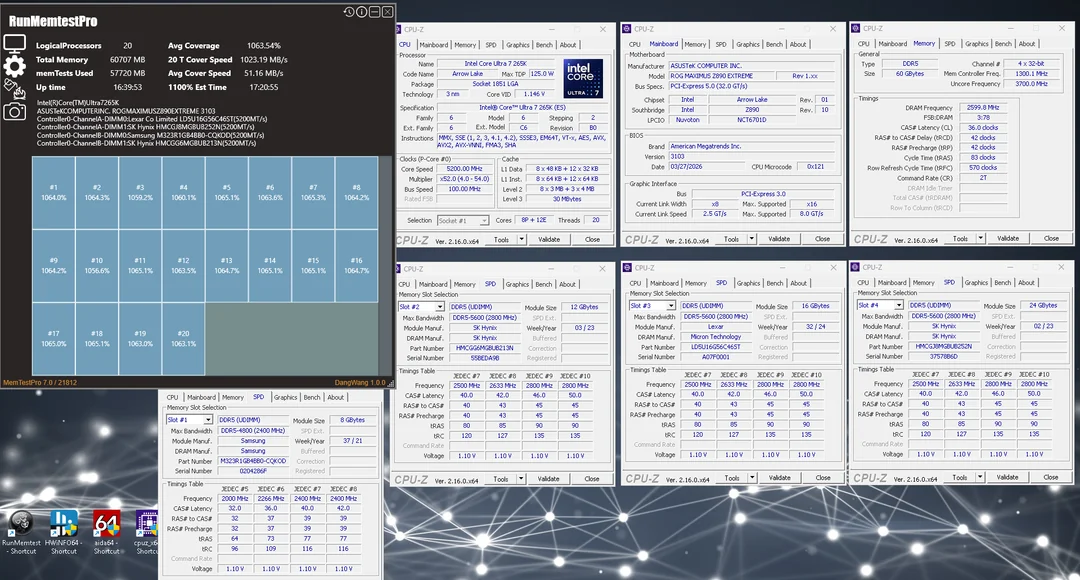Open the Slot #1 memory slot dropdown
The image size is (1080, 580).
[x=188, y=420]
